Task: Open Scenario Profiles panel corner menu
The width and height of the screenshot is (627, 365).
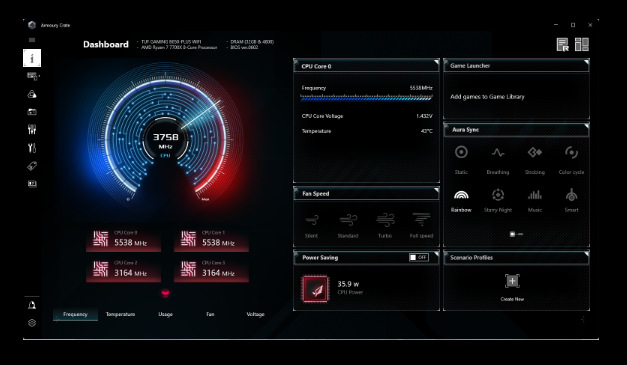Action: [586, 254]
